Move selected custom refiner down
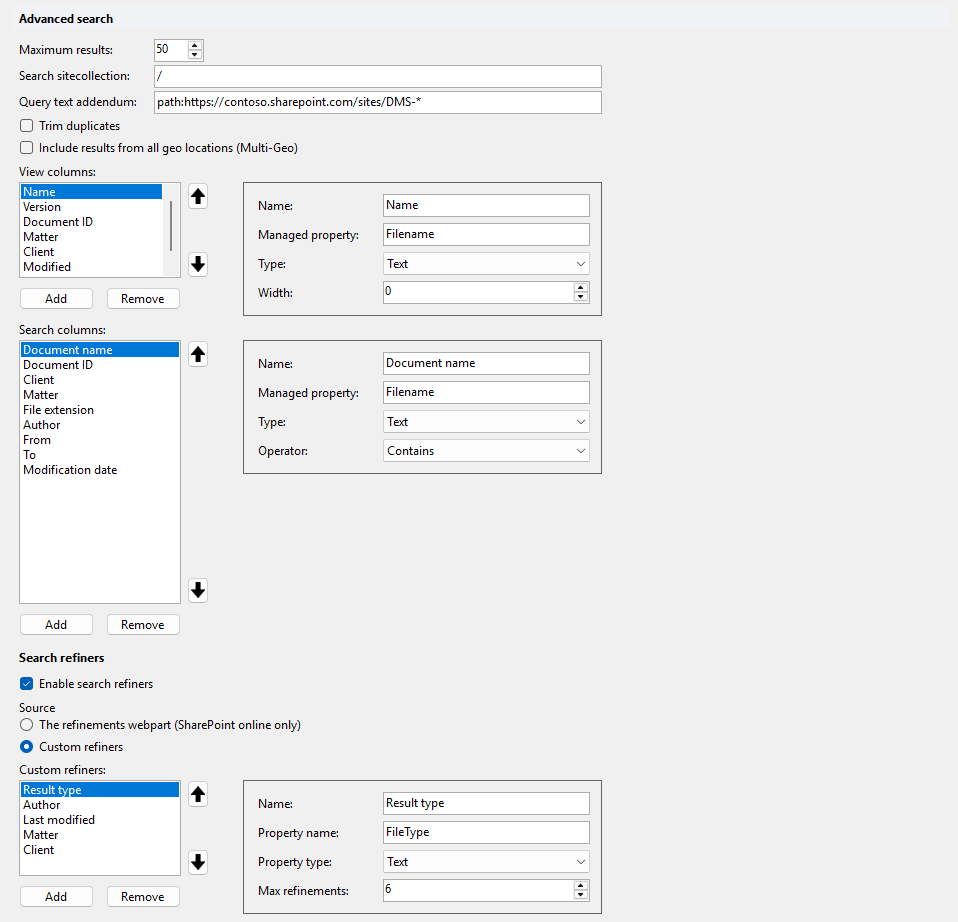The image size is (958, 922). [x=197, y=862]
